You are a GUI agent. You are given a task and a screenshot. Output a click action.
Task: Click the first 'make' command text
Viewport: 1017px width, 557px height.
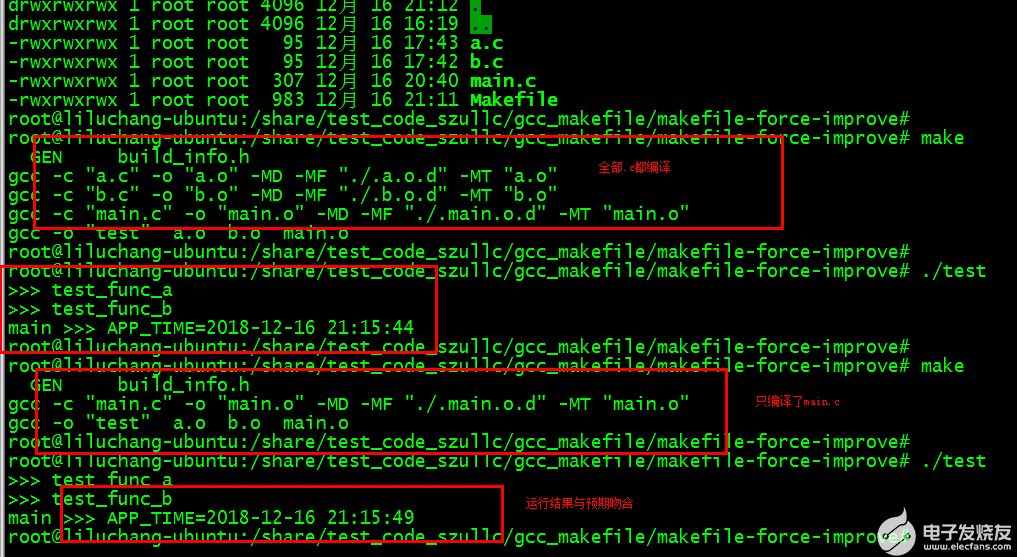tap(942, 138)
